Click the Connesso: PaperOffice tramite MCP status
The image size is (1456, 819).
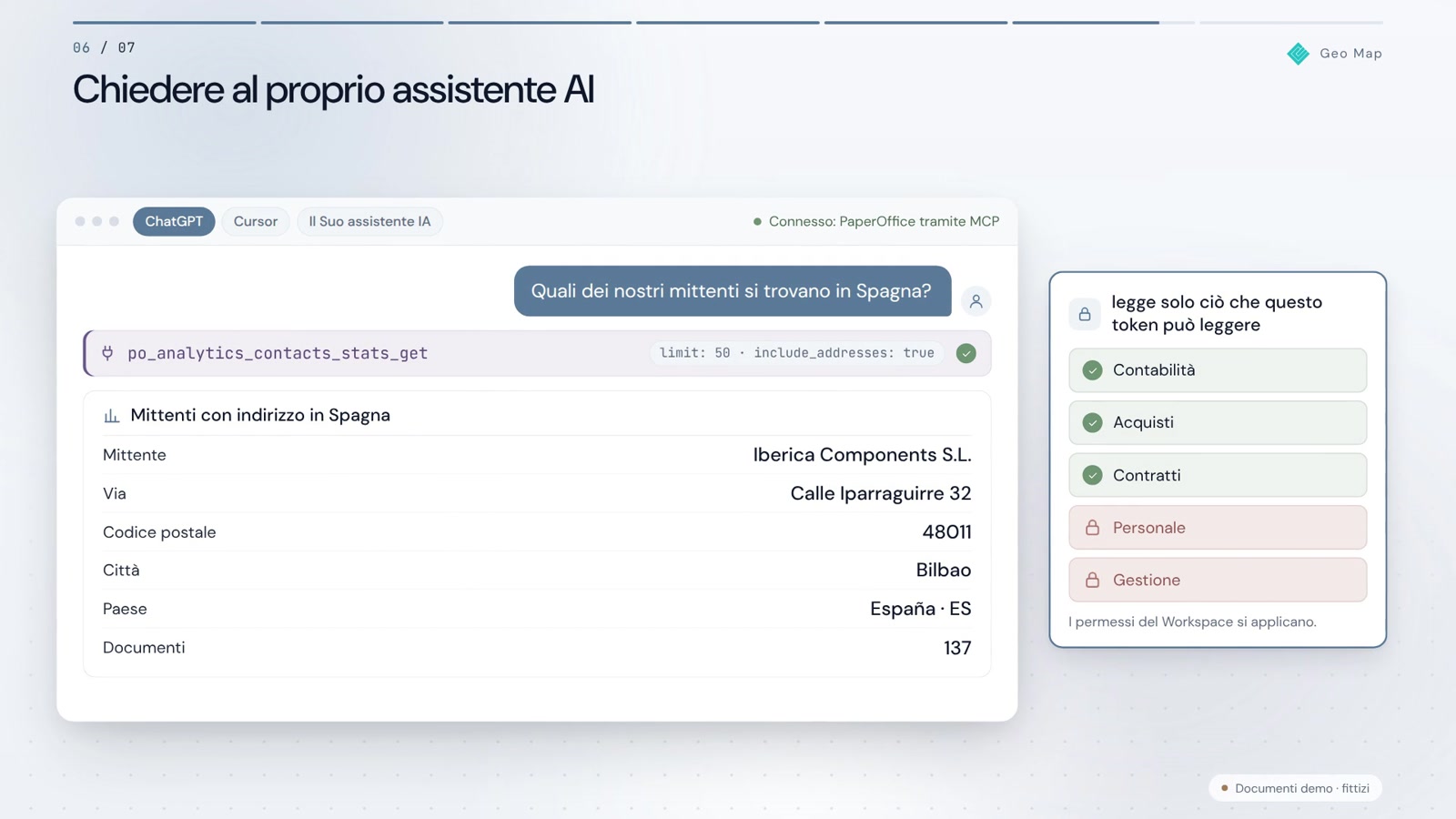(x=875, y=221)
